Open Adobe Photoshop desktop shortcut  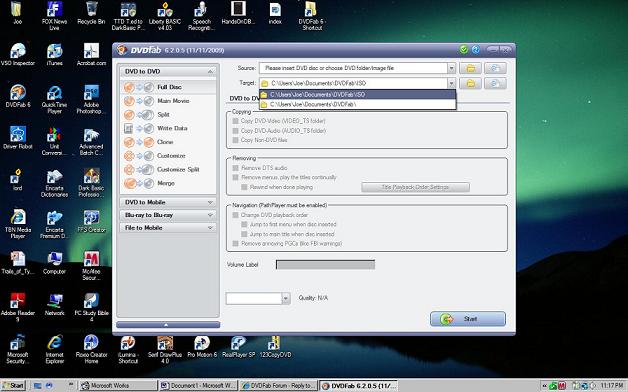pyautogui.click(x=91, y=100)
